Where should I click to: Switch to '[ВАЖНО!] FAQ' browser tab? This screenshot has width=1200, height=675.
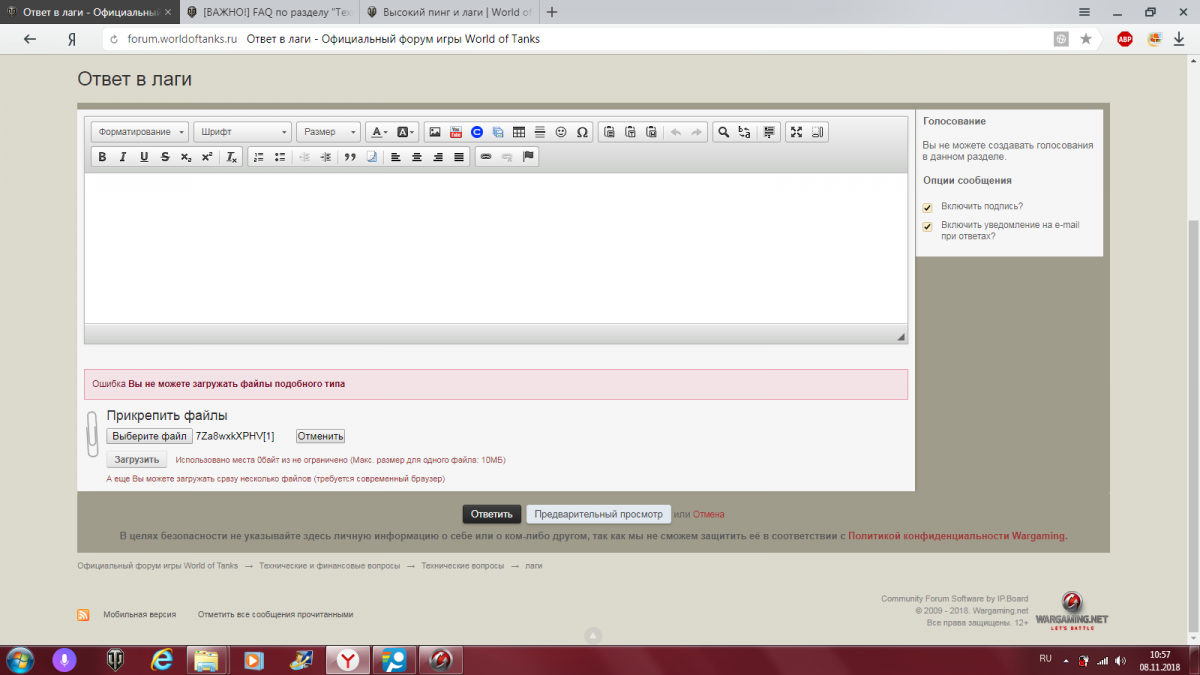point(270,12)
